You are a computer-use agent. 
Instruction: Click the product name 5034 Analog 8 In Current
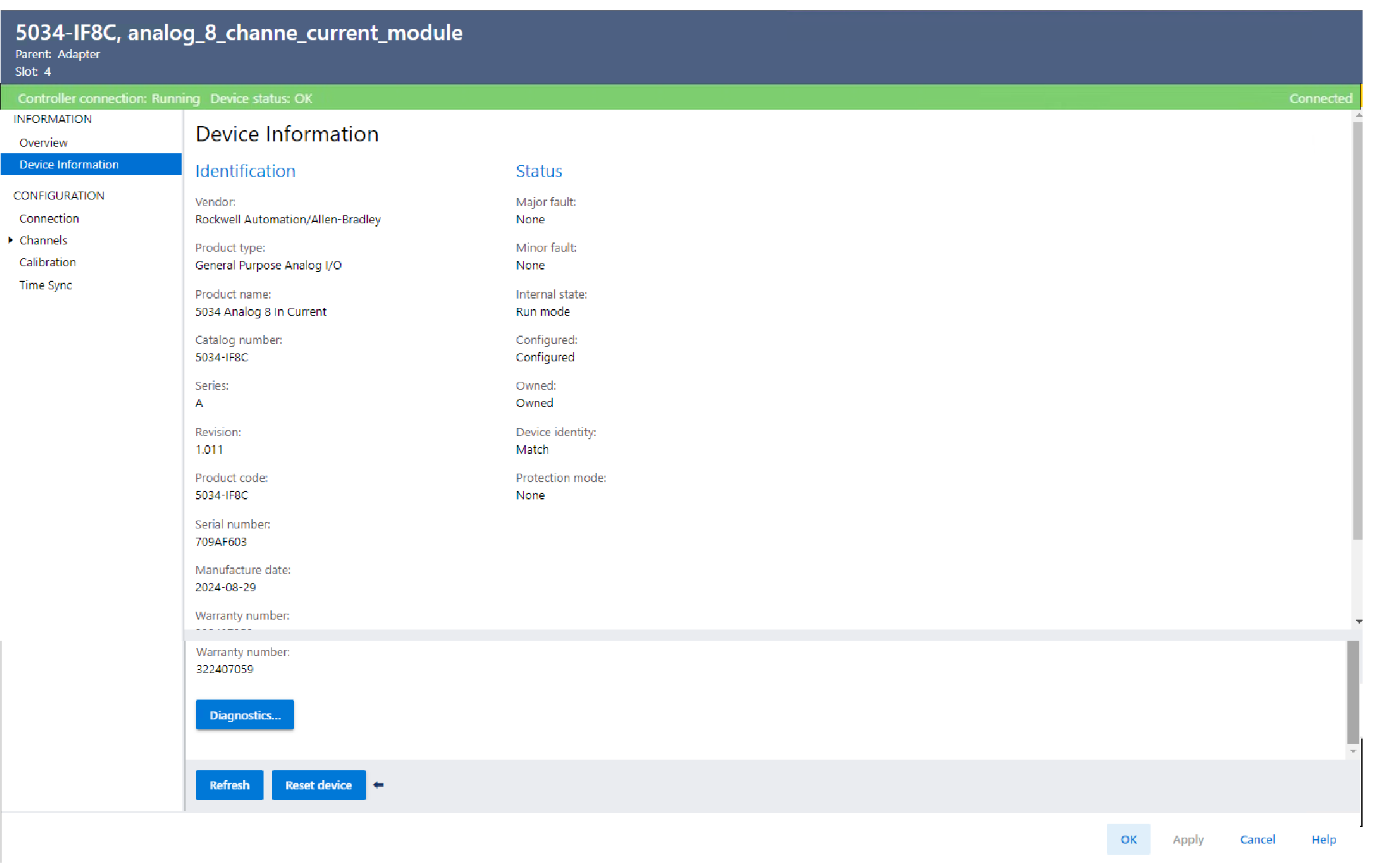point(261,312)
